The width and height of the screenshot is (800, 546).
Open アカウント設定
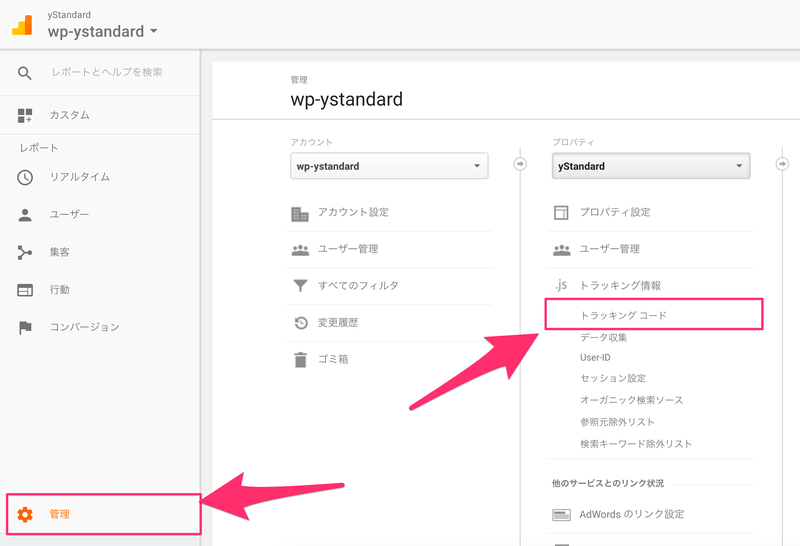coord(354,212)
